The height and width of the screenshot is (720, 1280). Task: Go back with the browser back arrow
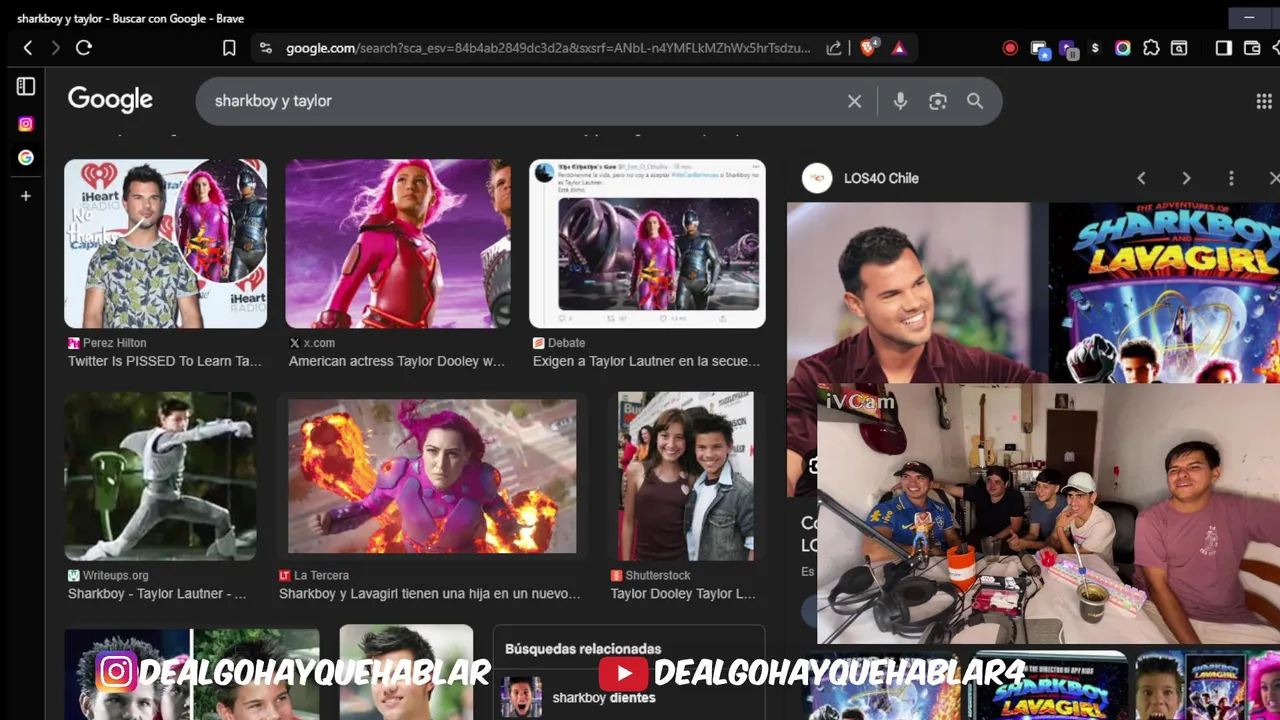coord(28,48)
